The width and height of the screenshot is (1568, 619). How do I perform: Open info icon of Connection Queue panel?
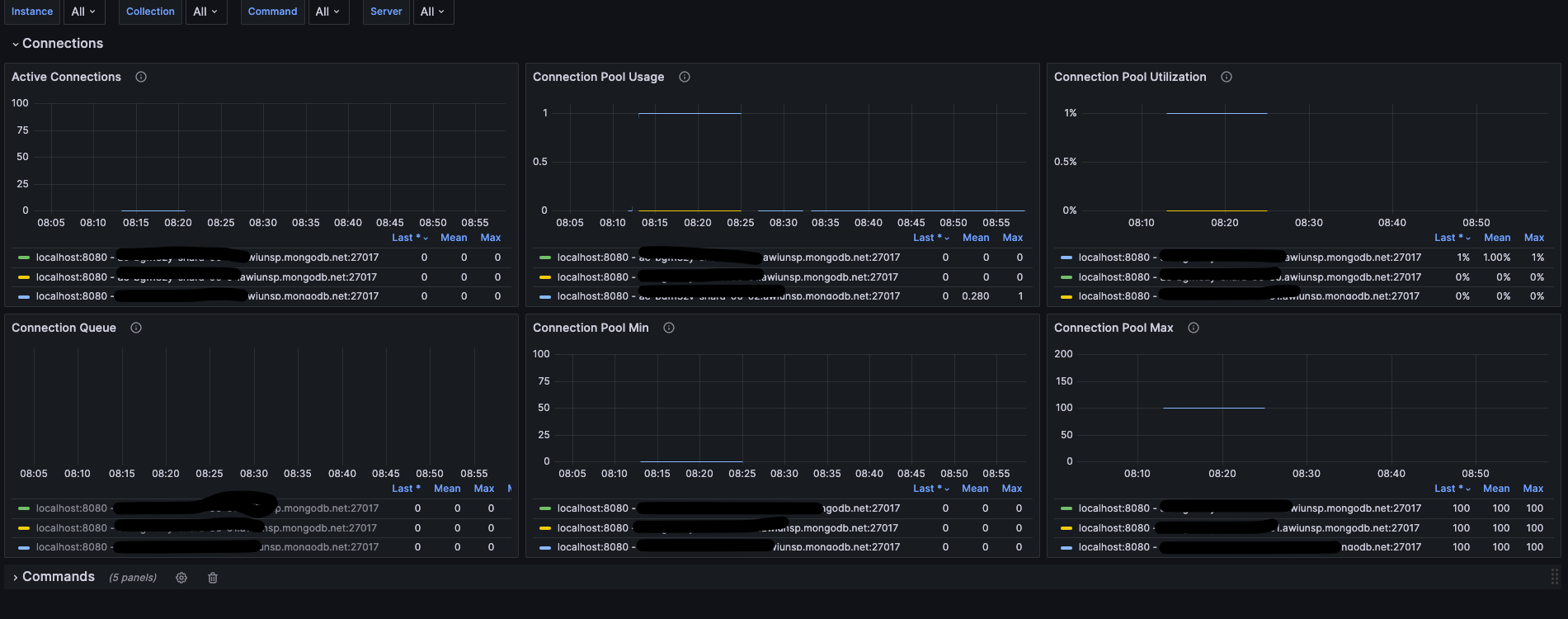point(136,328)
